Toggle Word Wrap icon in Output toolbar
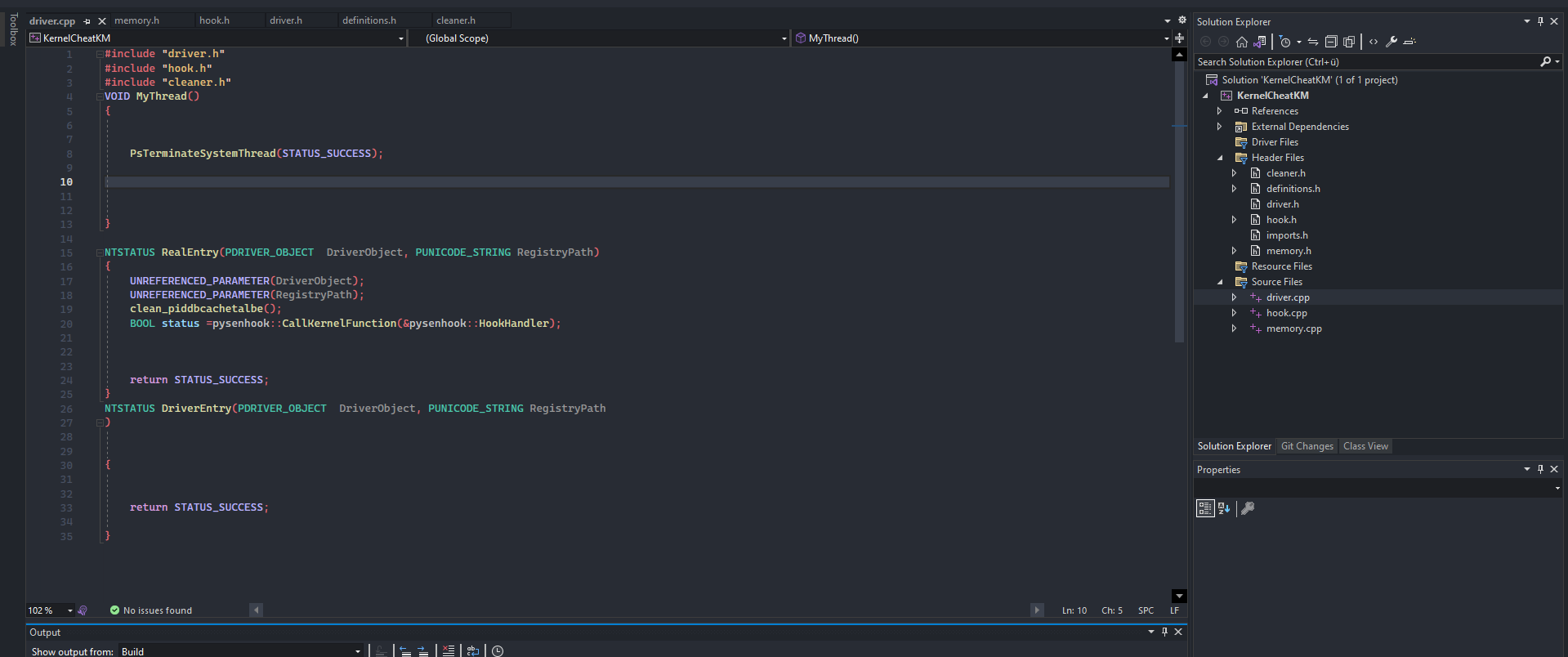The width and height of the screenshot is (1568, 657). pos(473,651)
